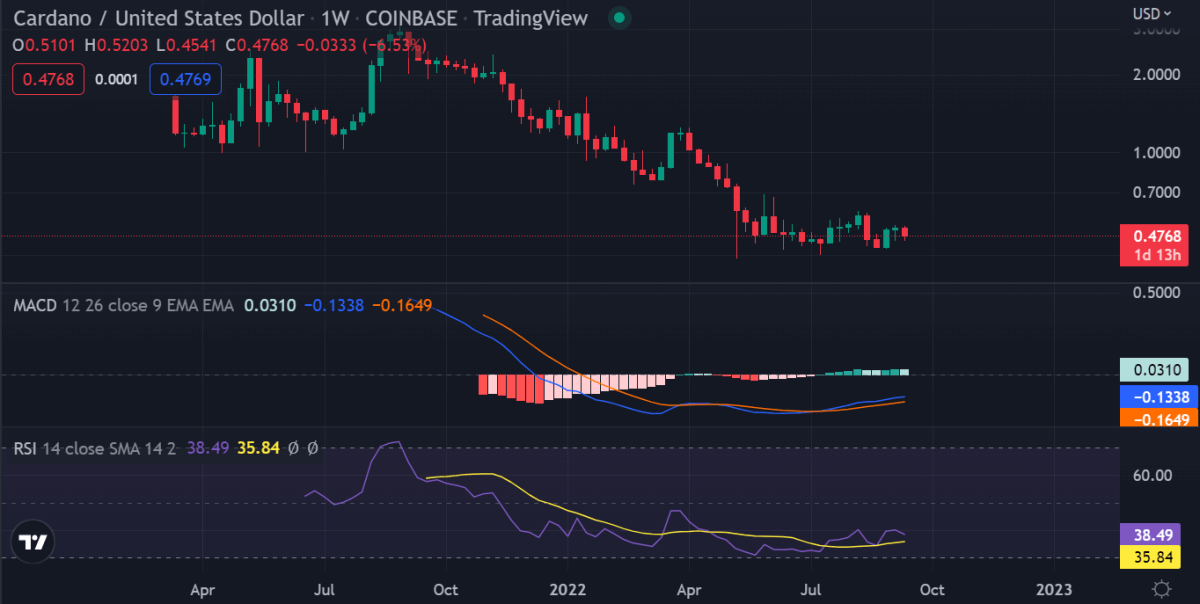Click the blue 0.4769 buy price button
1200x604 pixels.
(185, 80)
